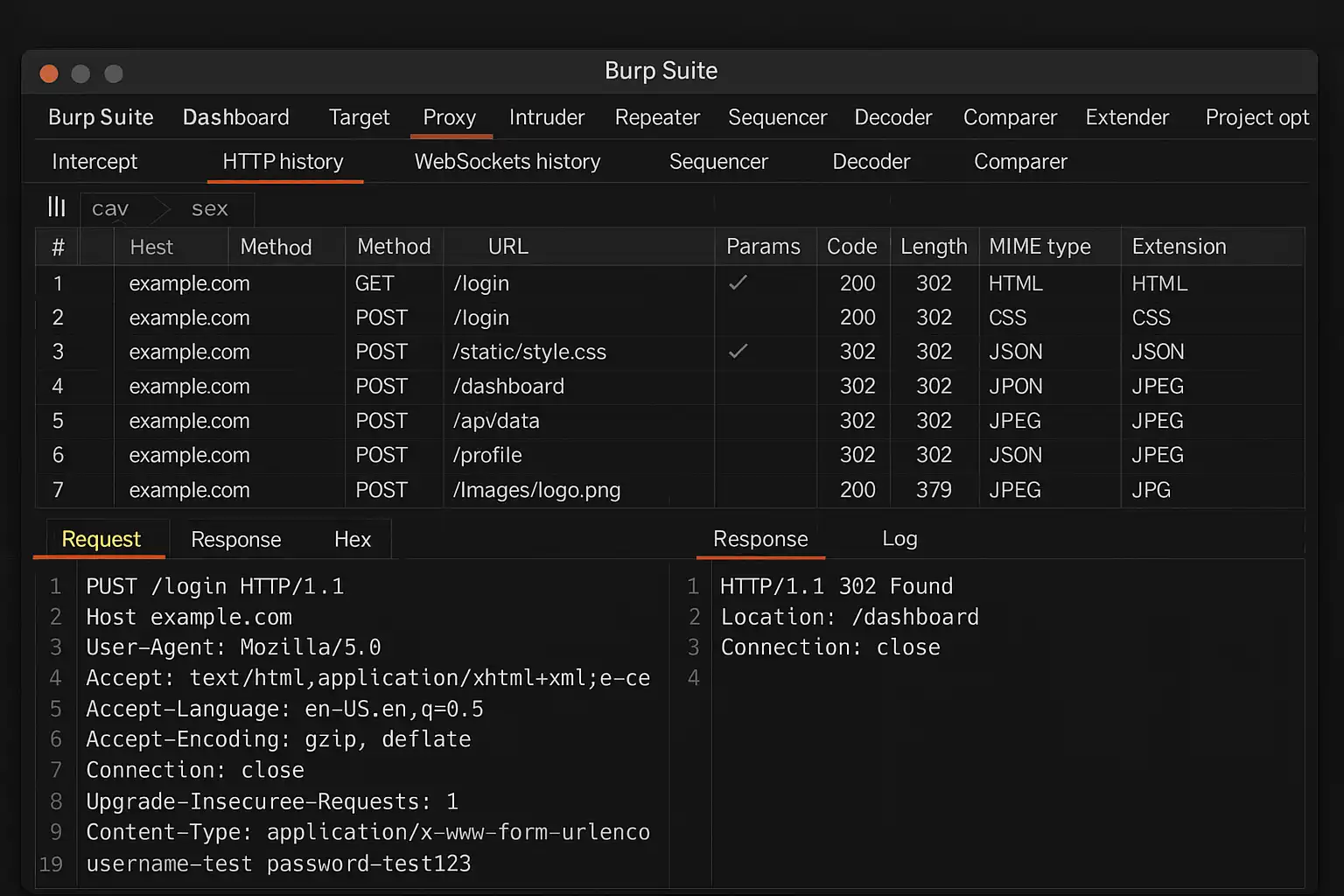
Task: Sort by the # column header
Action: pos(58,247)
